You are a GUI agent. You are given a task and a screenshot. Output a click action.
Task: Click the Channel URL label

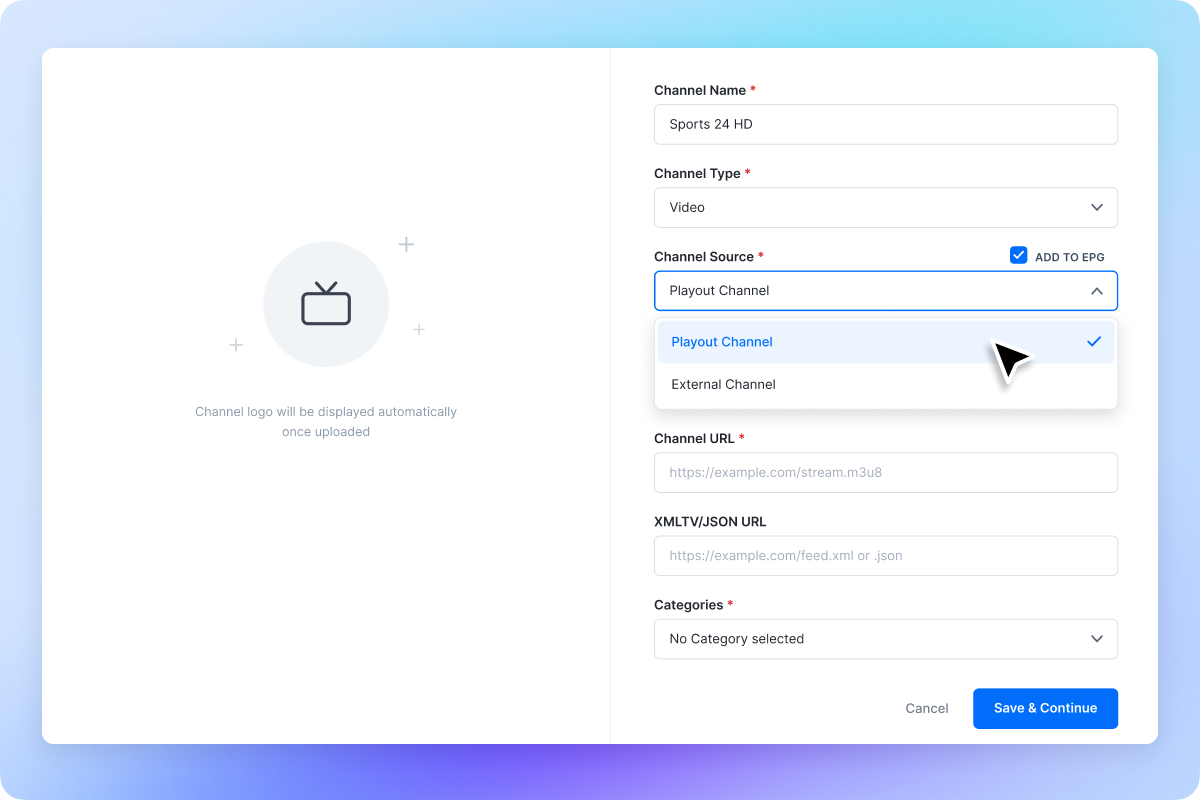pyautogui.click(x=694, y=438)
